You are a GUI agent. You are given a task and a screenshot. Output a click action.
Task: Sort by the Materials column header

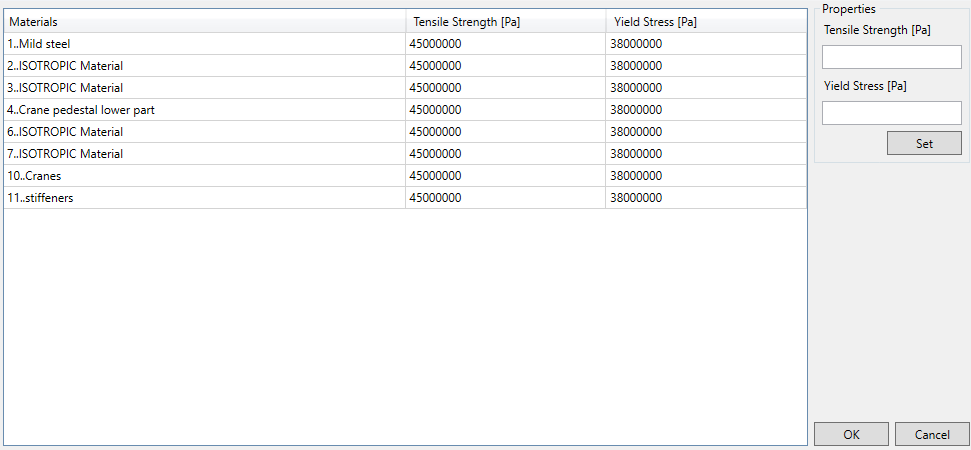(x=204, y=21)
